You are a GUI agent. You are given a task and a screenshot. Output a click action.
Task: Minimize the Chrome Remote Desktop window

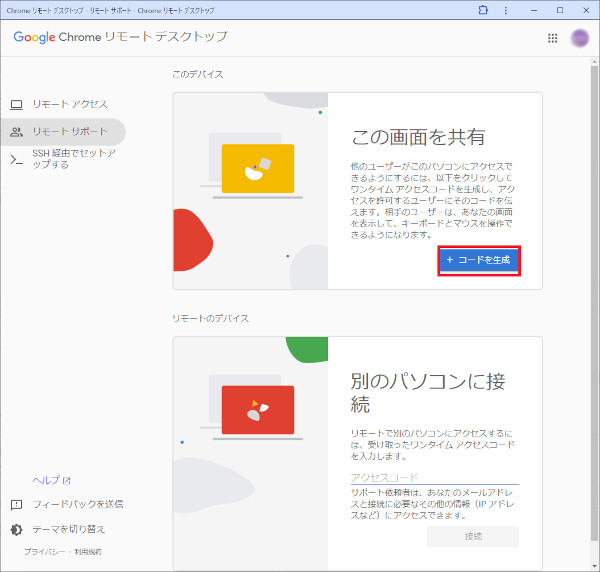[x=534, y=10]
